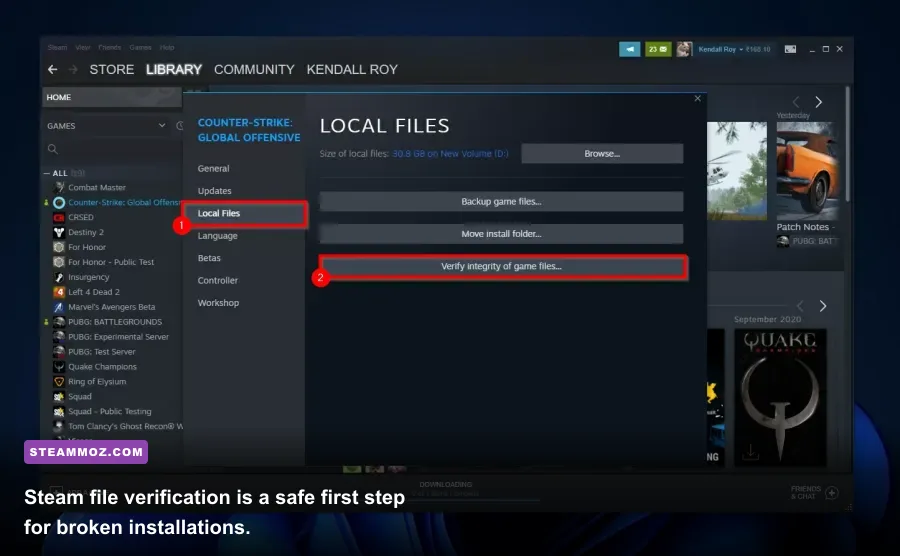Collapse the ALL games category

click(x=46, y=173)
